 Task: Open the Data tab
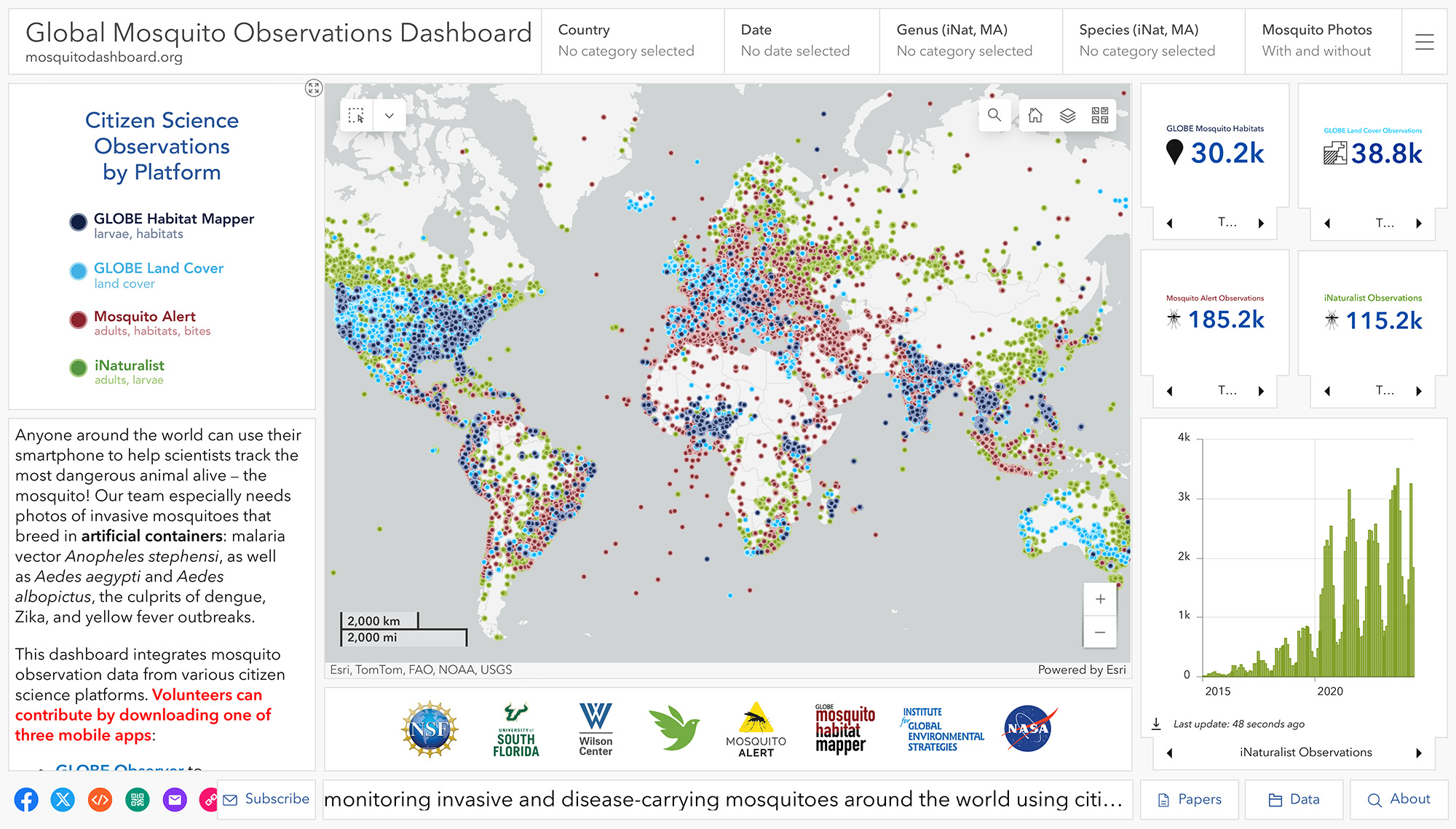point(1294,799)
